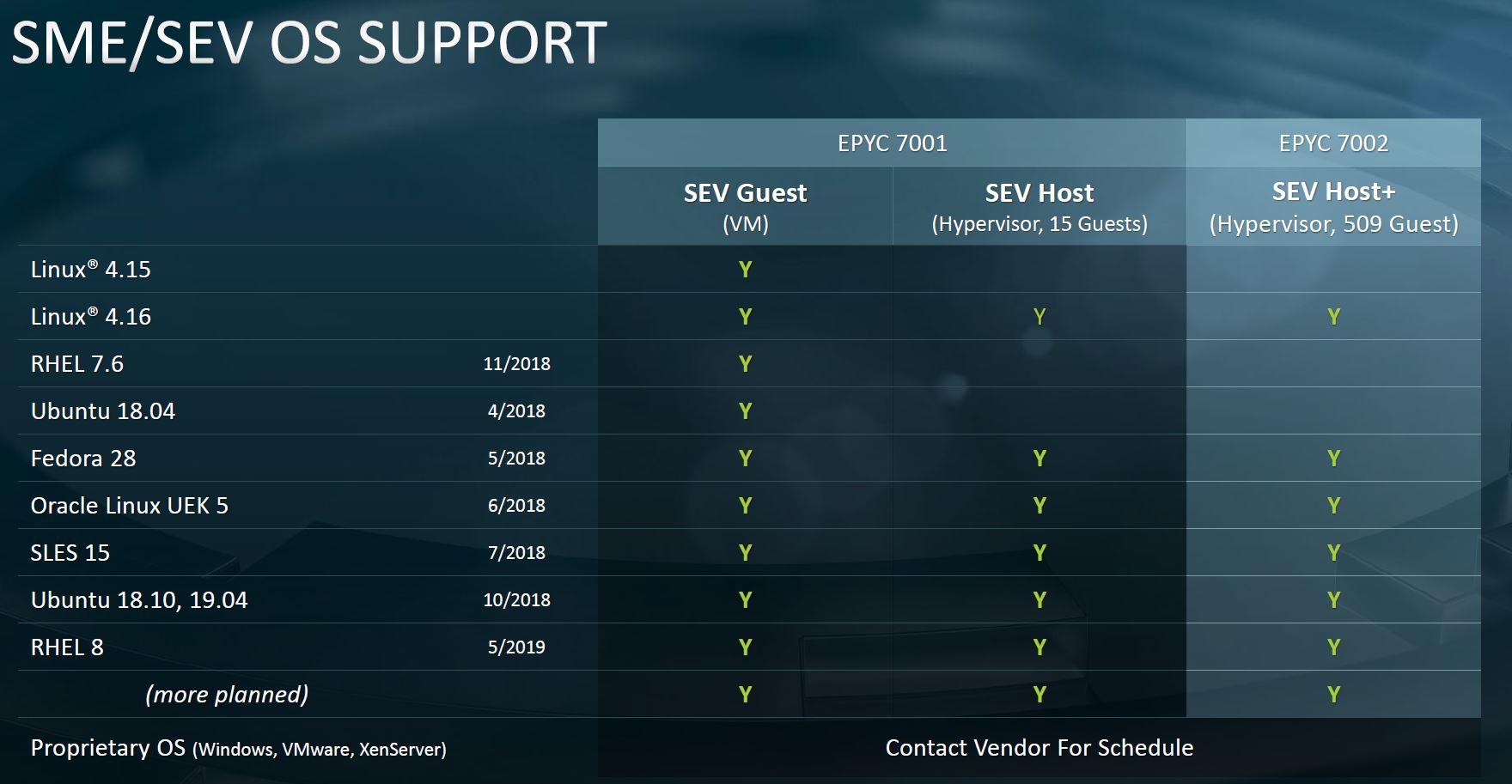Select the EPYC 7001 column header
This screenshot has width=1512, height=784.
click(x=892, y=143)
